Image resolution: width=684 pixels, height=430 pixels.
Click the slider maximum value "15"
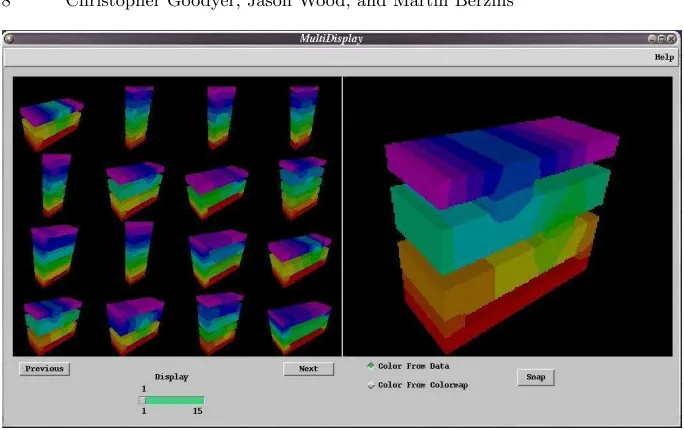198,411
